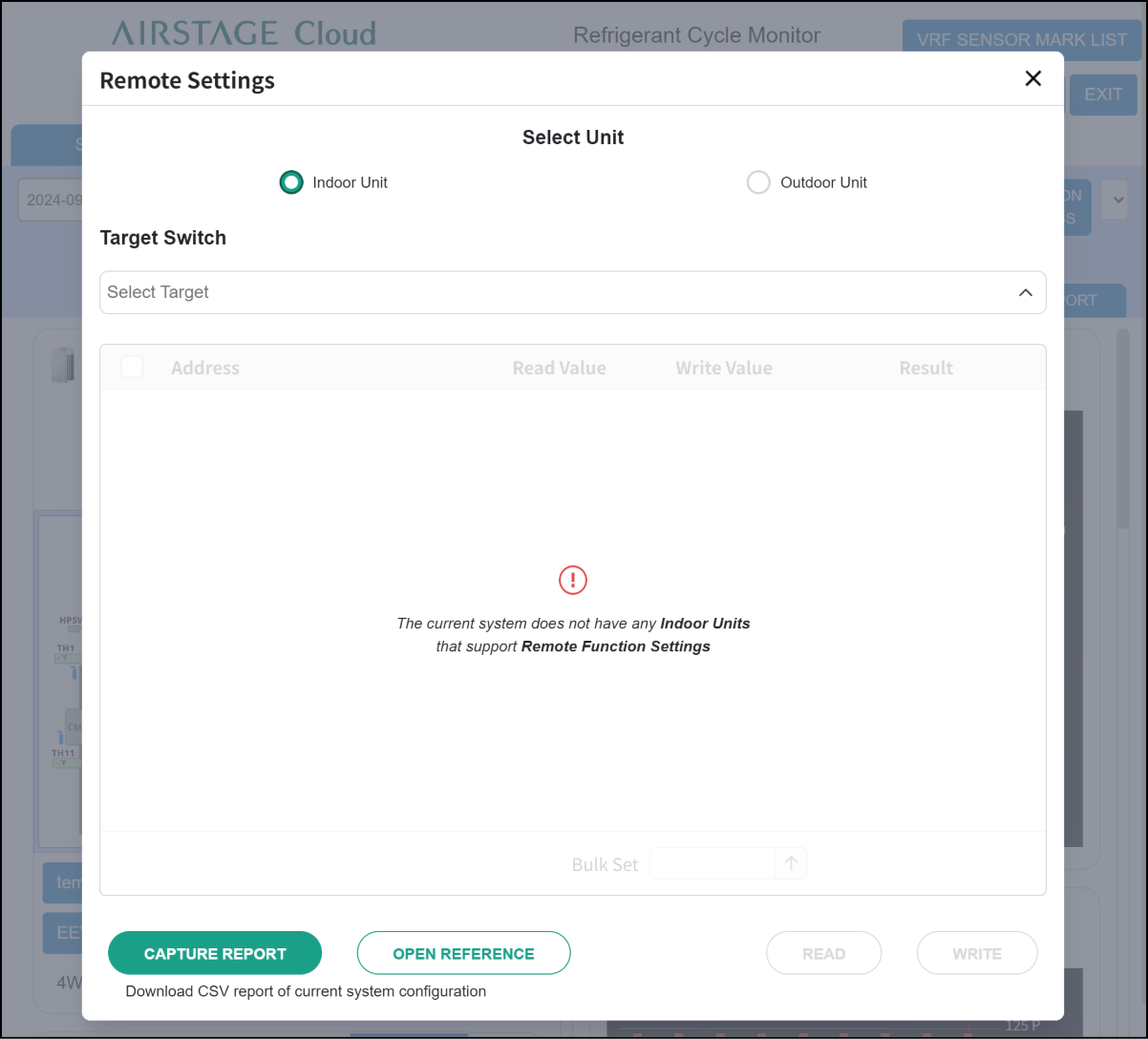Open the VRF SENSOR MARK LIST

coord(1021,40)
